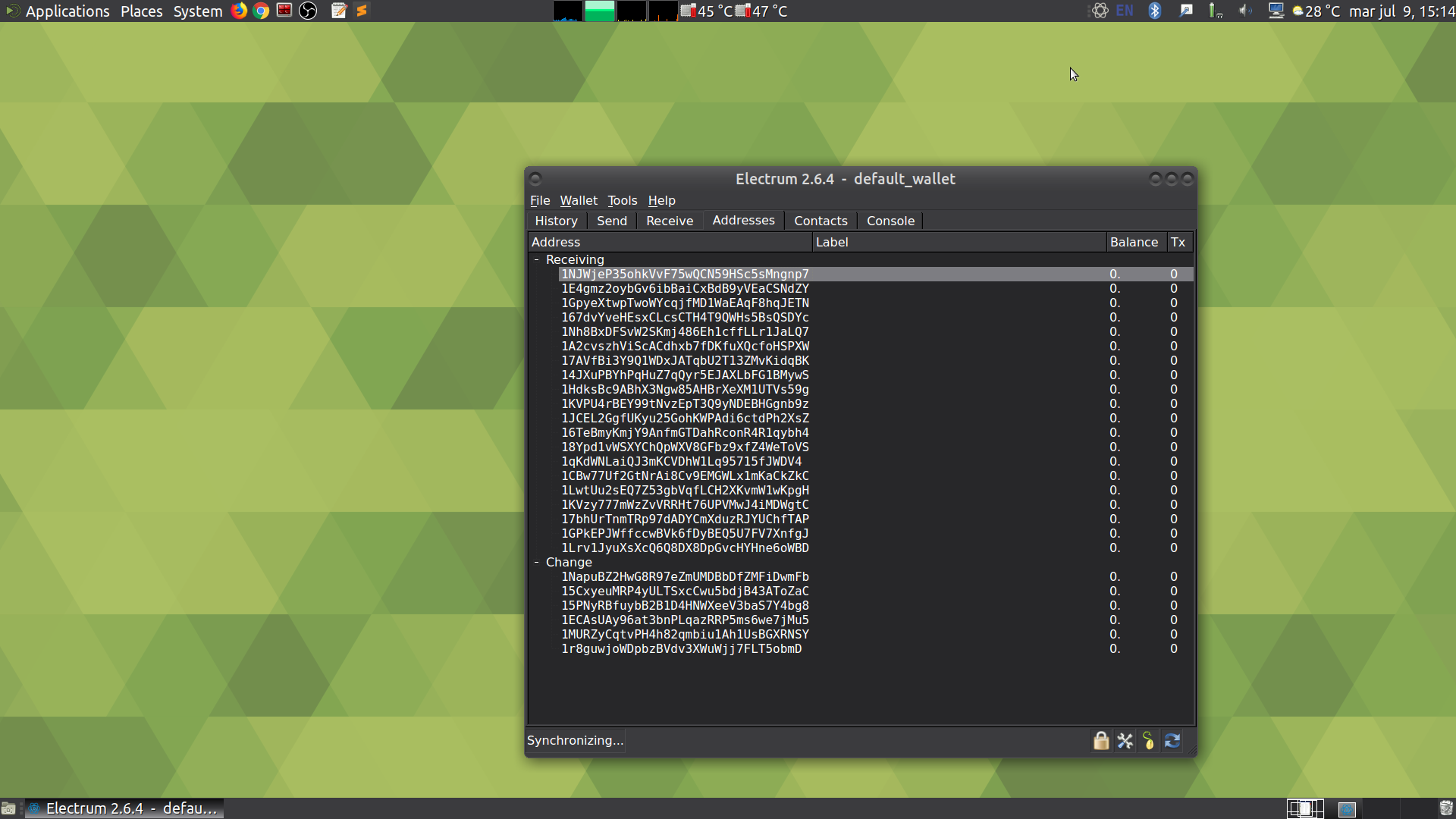
Task: Click the Electrum taskbar window button
Action: (125, 808)
